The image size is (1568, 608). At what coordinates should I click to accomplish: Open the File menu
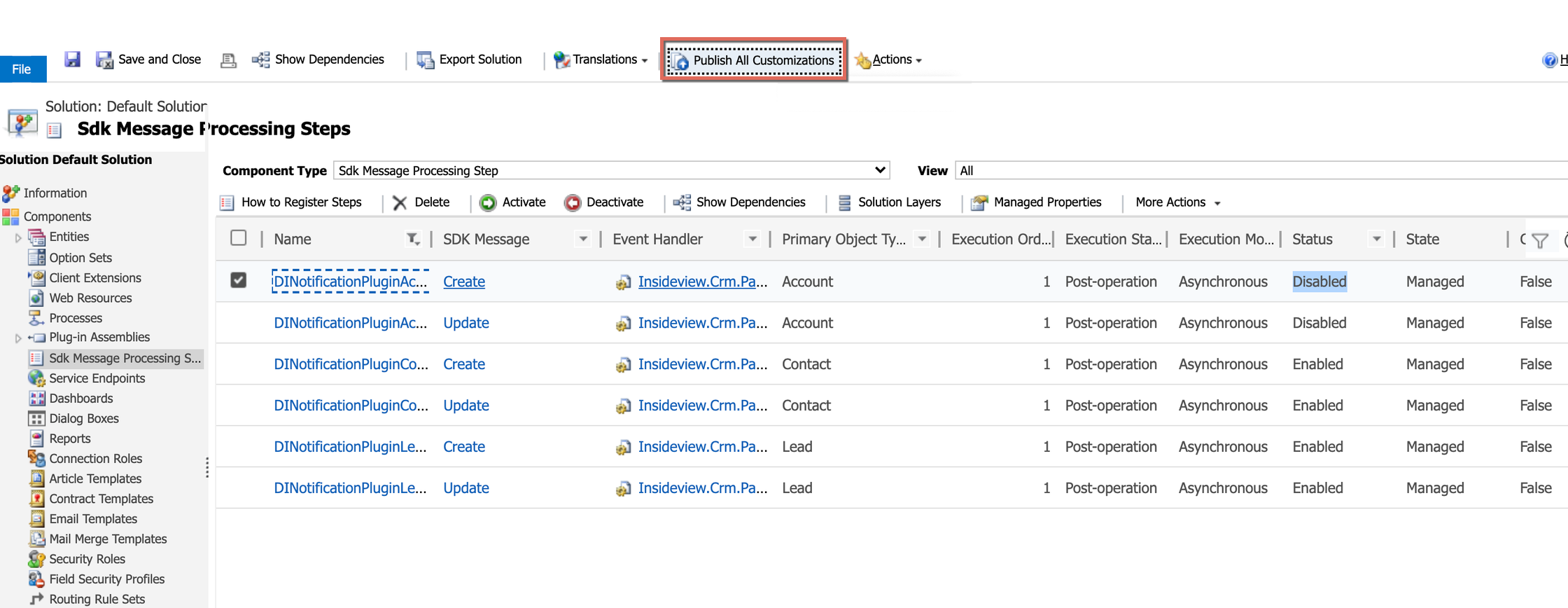(x=22, y=69)
